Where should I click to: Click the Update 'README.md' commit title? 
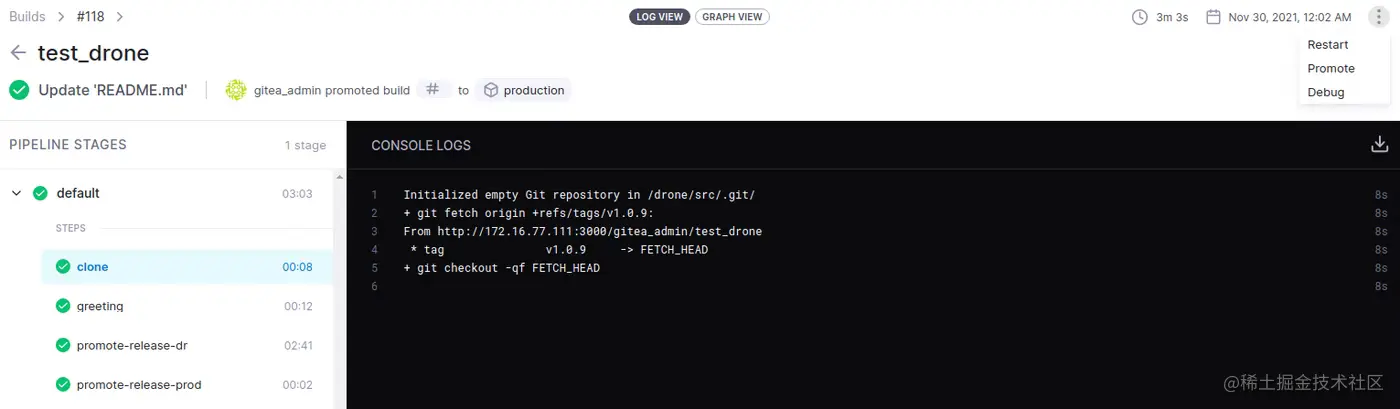pos(113,90)
